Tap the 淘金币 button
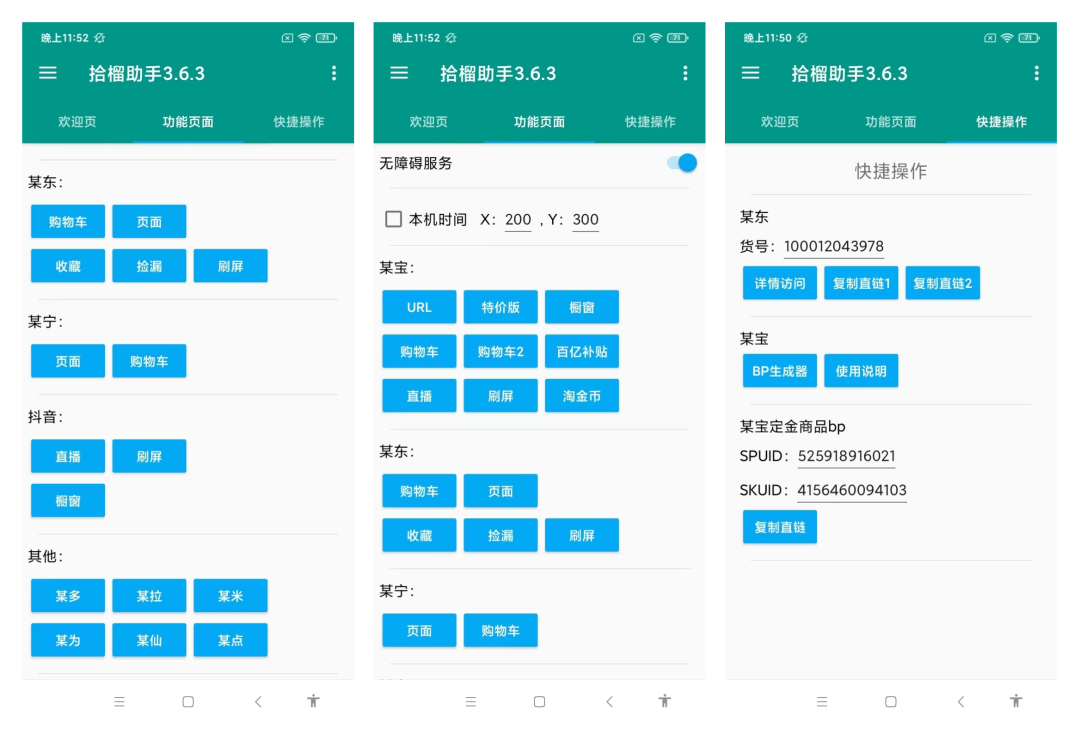 [x=581, y=395]
